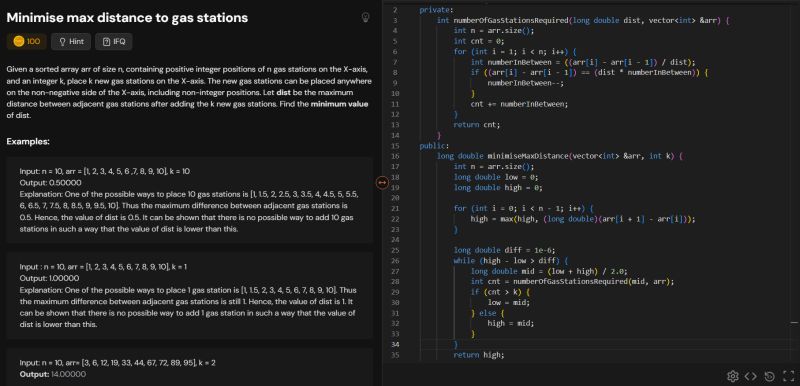
Task: Click the bold word dist in the description
Action: 285,93
